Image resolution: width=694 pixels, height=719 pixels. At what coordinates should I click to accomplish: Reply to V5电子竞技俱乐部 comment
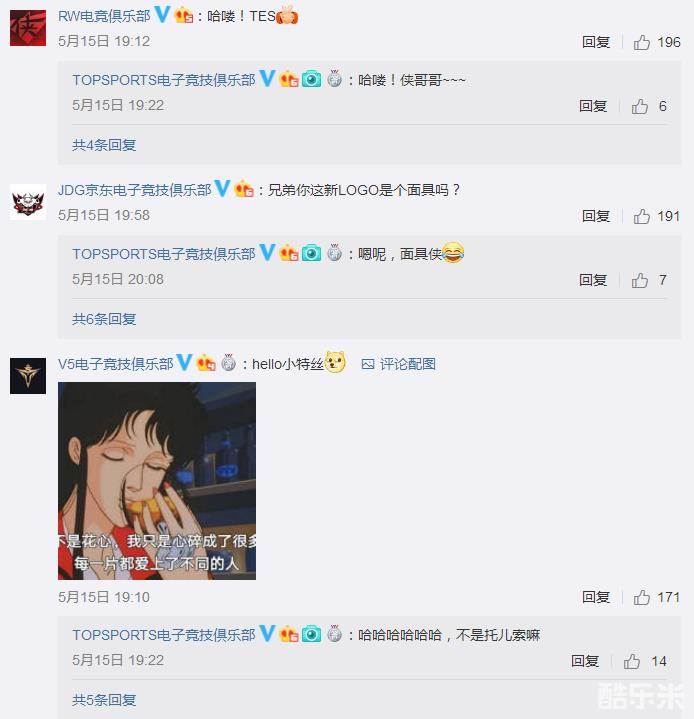click(x=595, y=597)
